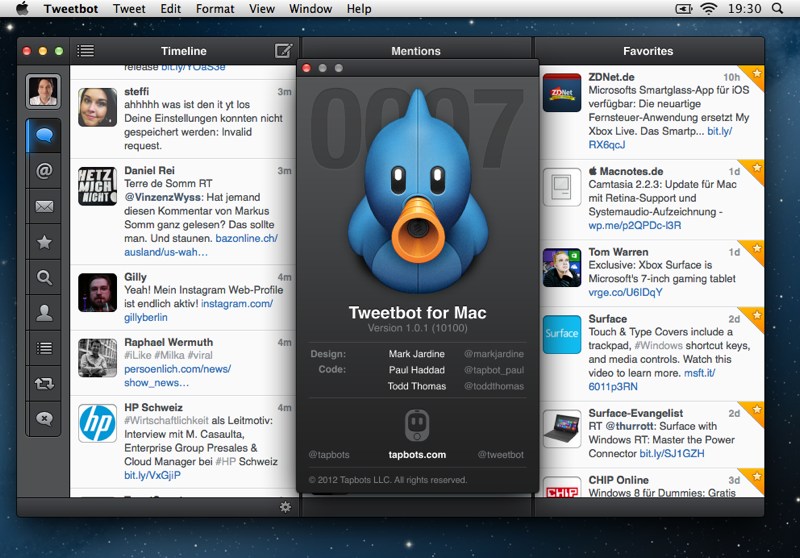Click the ZDNet.de avatar in Favorites
800x558 pixels.
coord(562,92)
